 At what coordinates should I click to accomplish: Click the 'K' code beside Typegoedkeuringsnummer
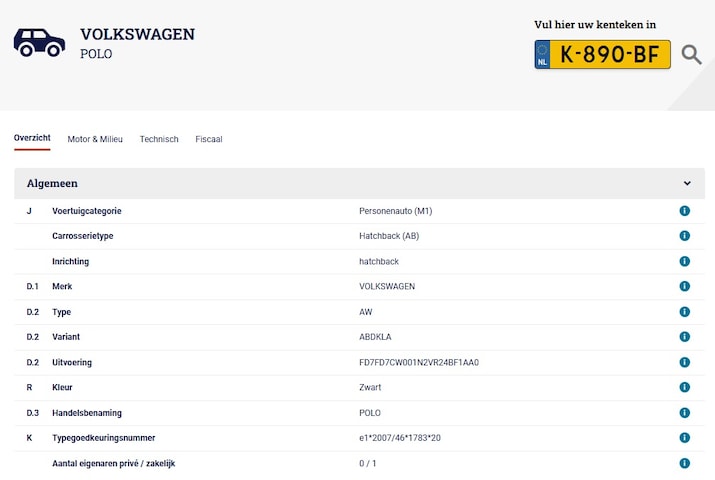tap(29, 438)
